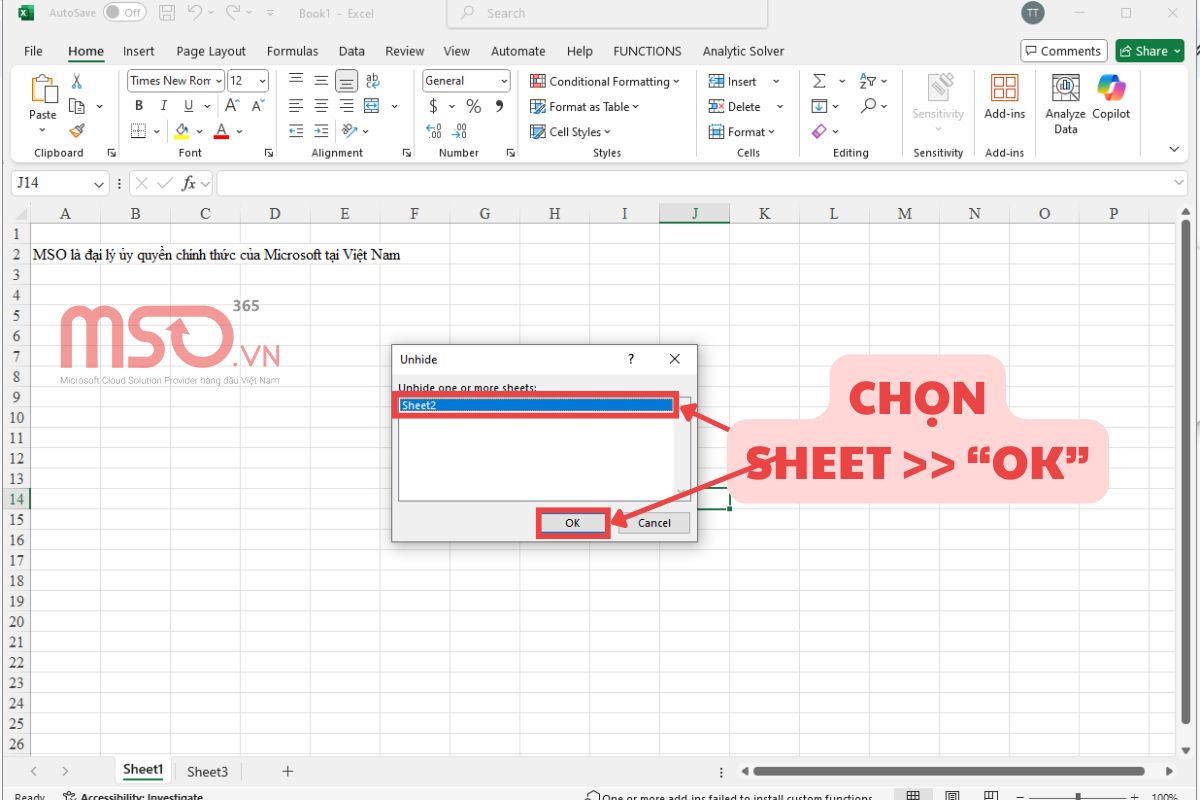Toggle the AutoSave switch

tap(124, 13)
